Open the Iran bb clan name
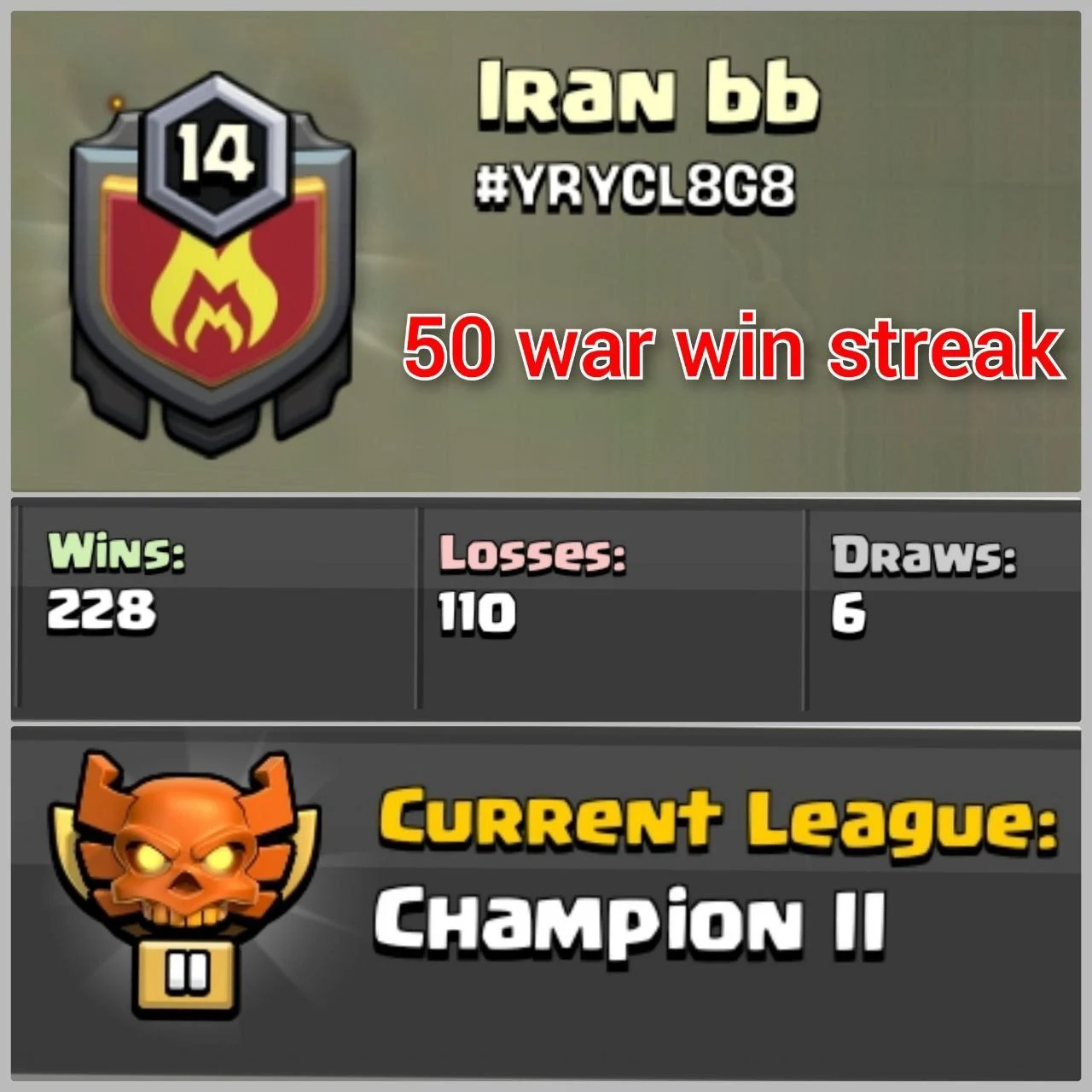Viewport: 1092px width, 1092px height. tap(648, 94)
